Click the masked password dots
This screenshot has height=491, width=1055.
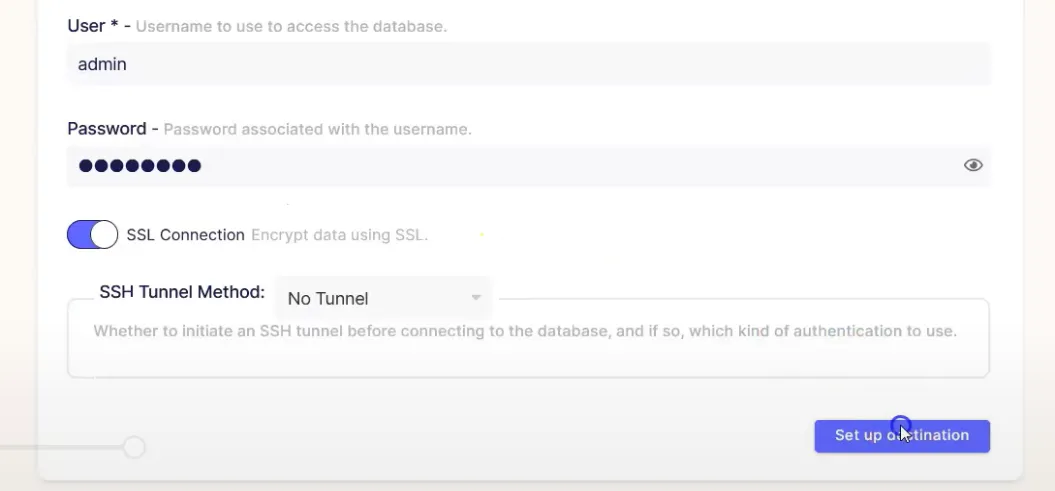click(140, 165)
